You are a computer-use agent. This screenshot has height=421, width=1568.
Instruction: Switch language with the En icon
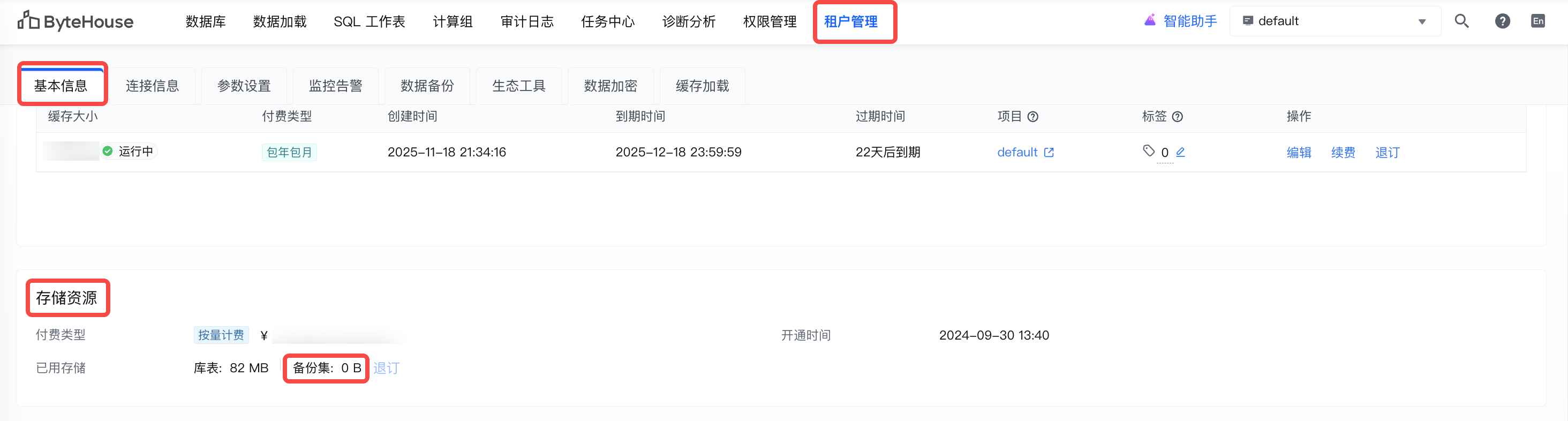[1537, 21]
